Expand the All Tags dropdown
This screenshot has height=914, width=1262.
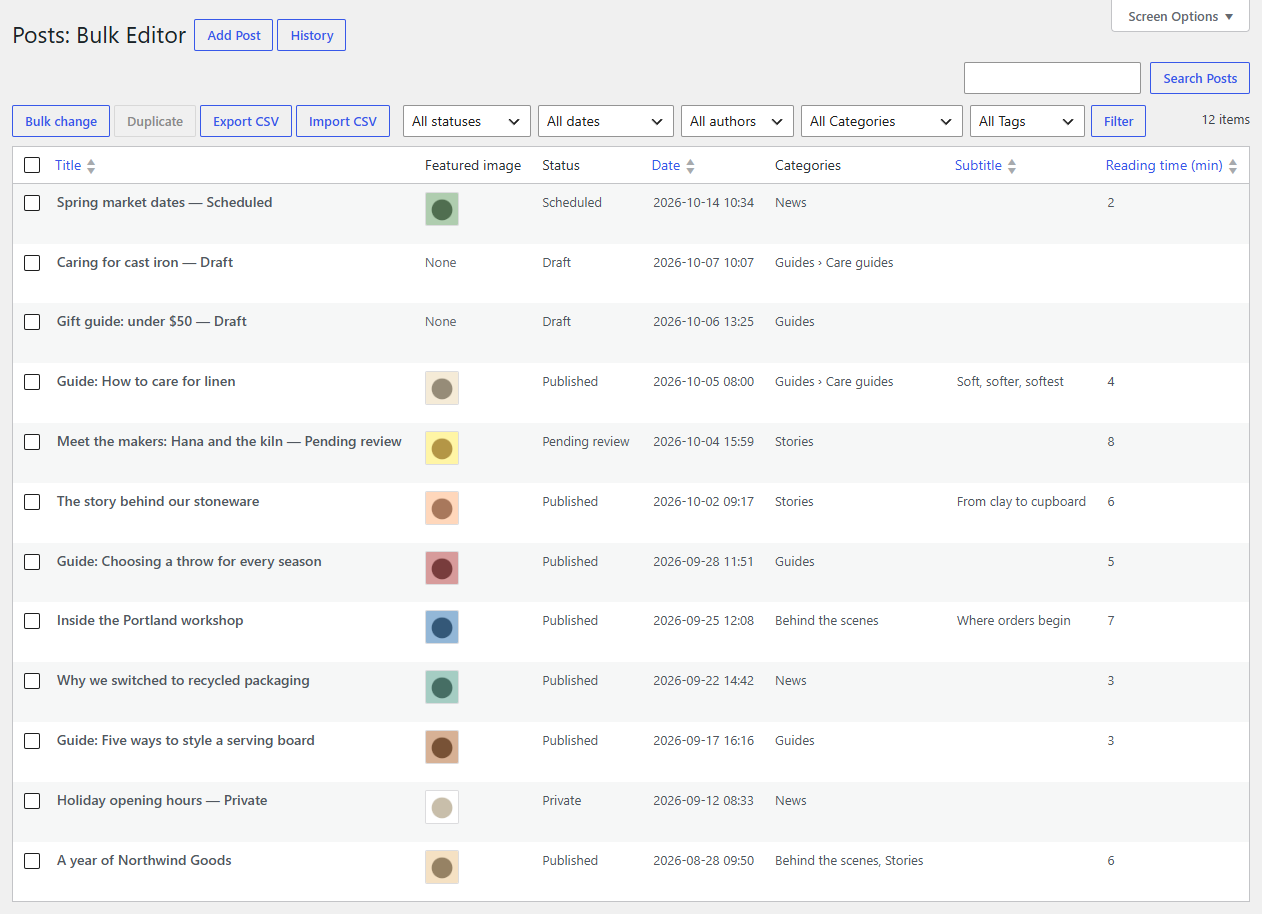point(1027,121)
